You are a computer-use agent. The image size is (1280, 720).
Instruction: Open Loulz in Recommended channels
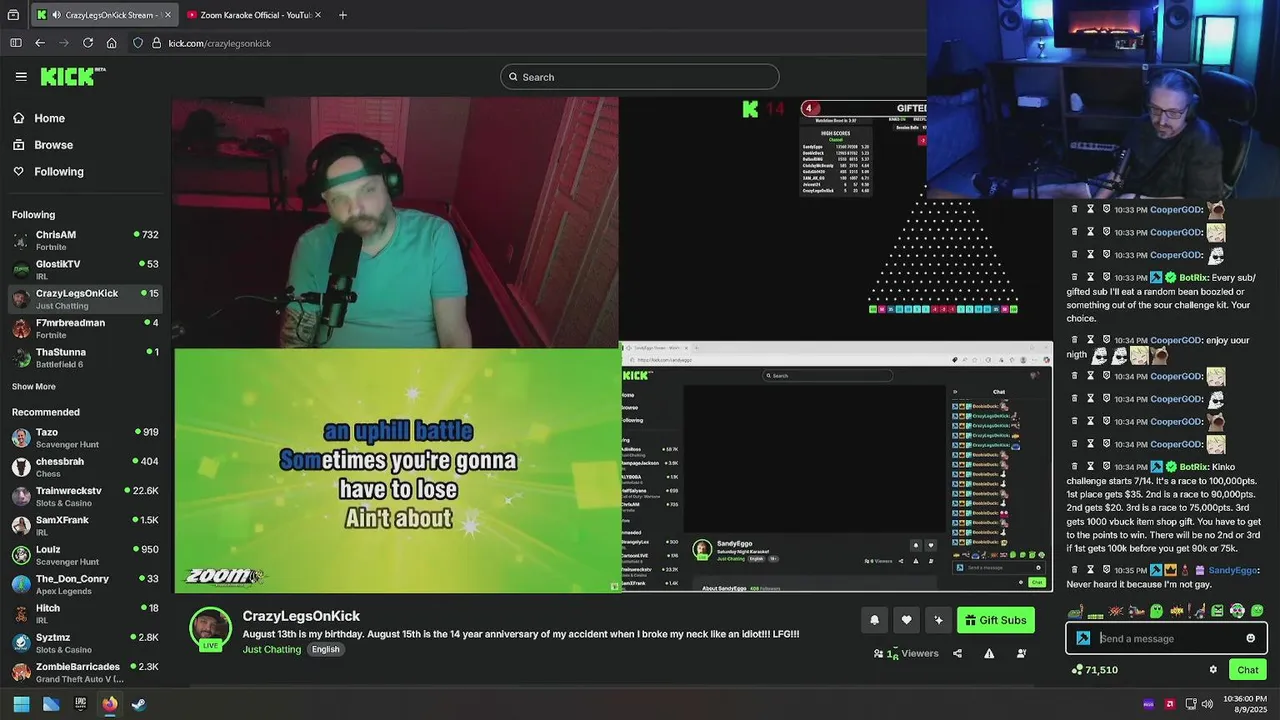[x=85, y=555]
